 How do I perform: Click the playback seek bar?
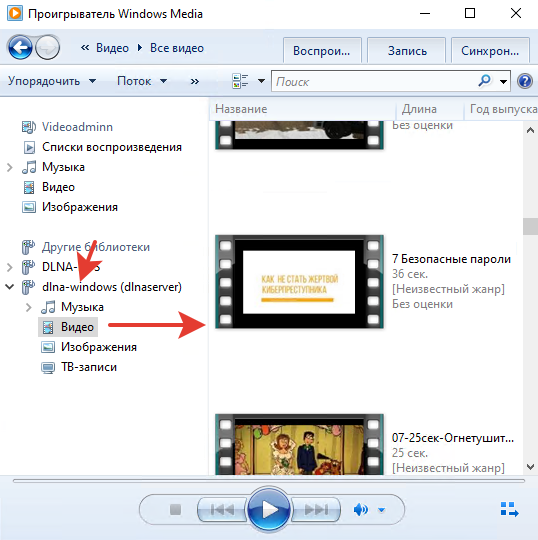pyautogui.click(x=269, y=481)
